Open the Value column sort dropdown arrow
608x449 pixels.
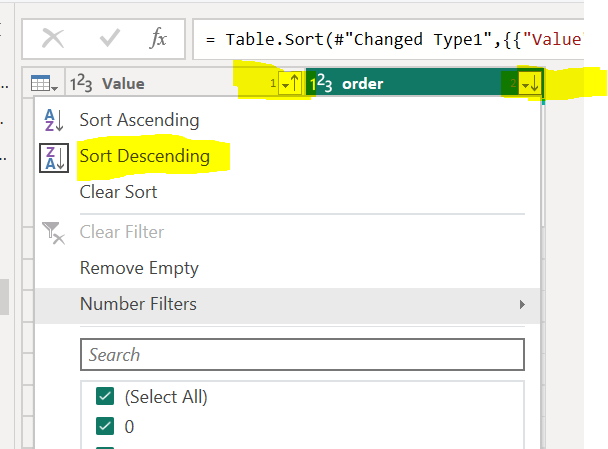click(290, 83)
